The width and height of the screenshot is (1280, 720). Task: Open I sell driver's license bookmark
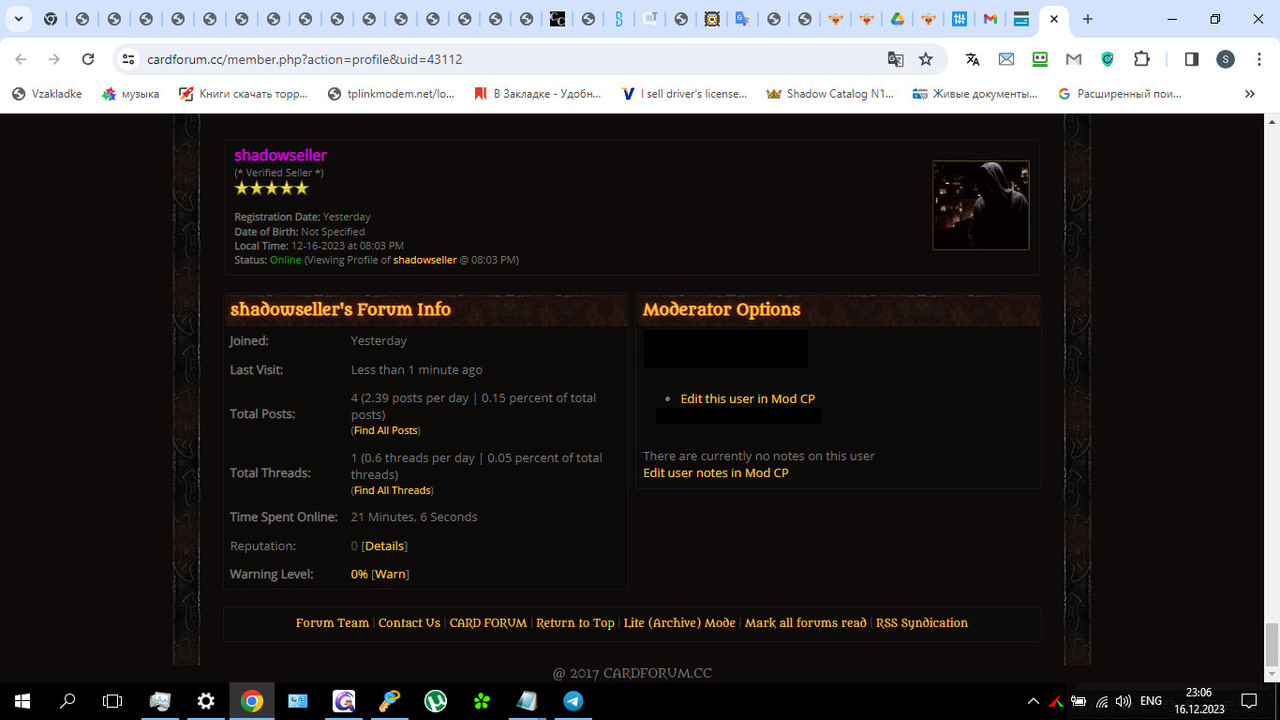(684, 93)
